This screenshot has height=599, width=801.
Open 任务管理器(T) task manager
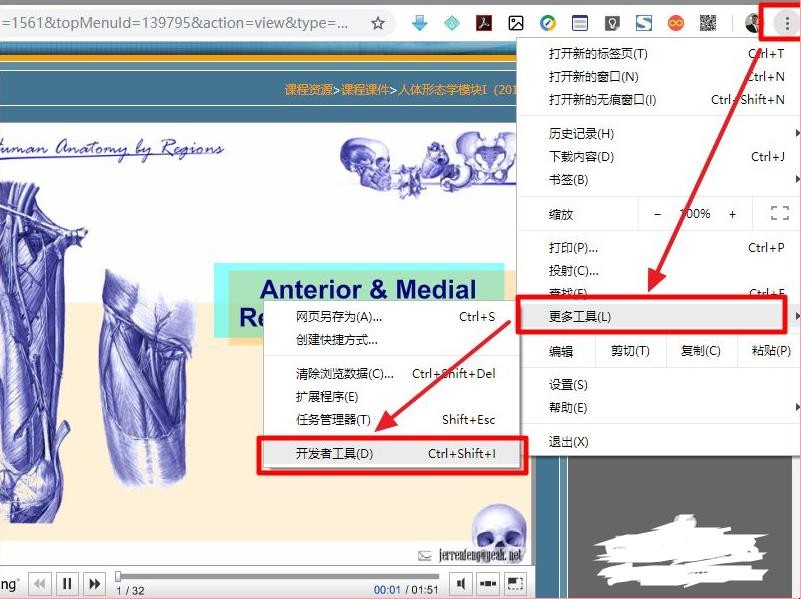392,420
